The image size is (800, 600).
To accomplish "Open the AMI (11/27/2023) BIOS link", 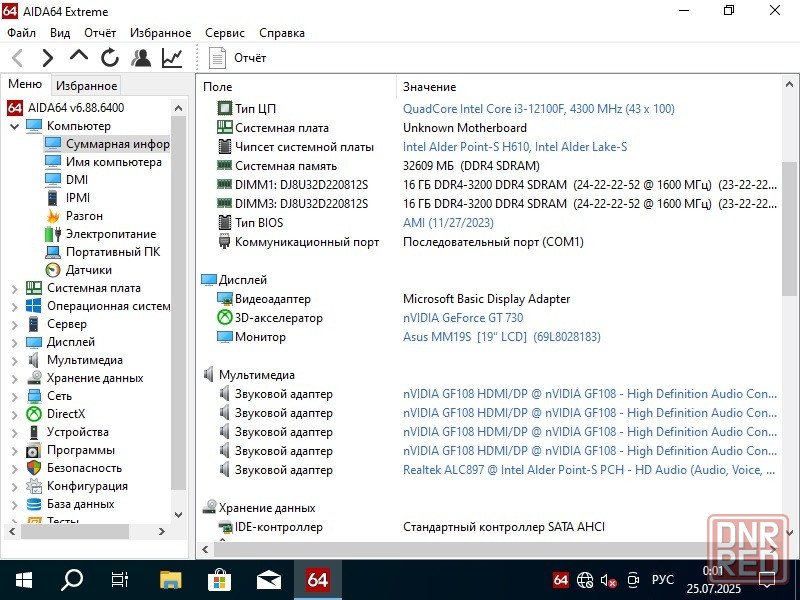I will (x=448, y=223).
